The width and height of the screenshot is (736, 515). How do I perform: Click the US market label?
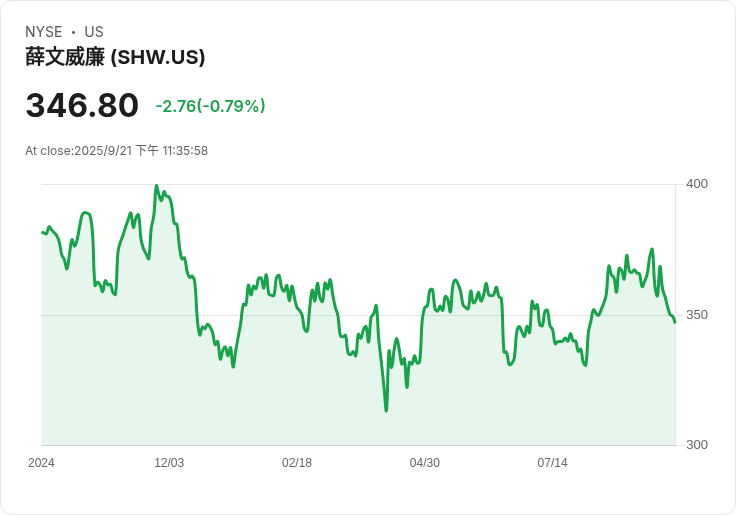click(94, 32)
